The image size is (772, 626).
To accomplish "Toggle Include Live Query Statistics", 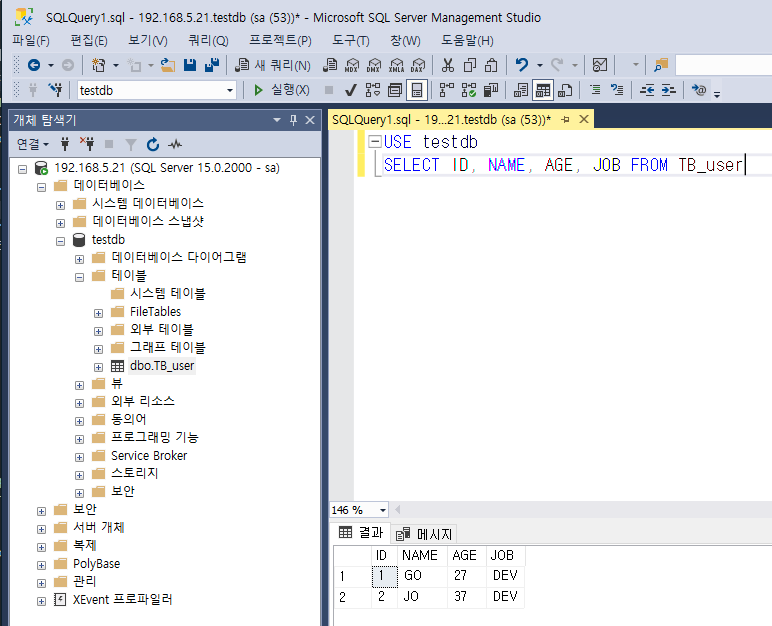I will tap(469, 90).
